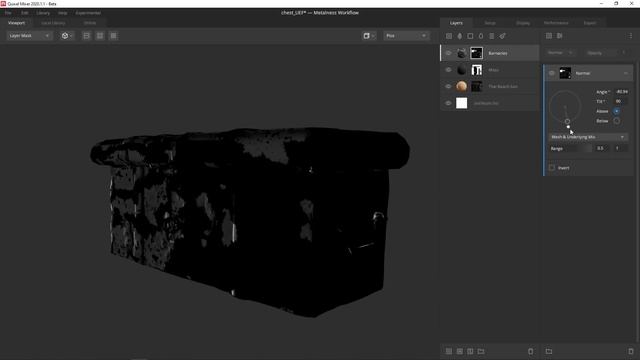Collapse the Normal mask component

[626, 73]
